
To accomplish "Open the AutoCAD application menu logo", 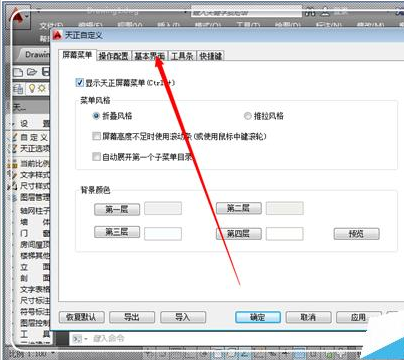I will point(17,18).
